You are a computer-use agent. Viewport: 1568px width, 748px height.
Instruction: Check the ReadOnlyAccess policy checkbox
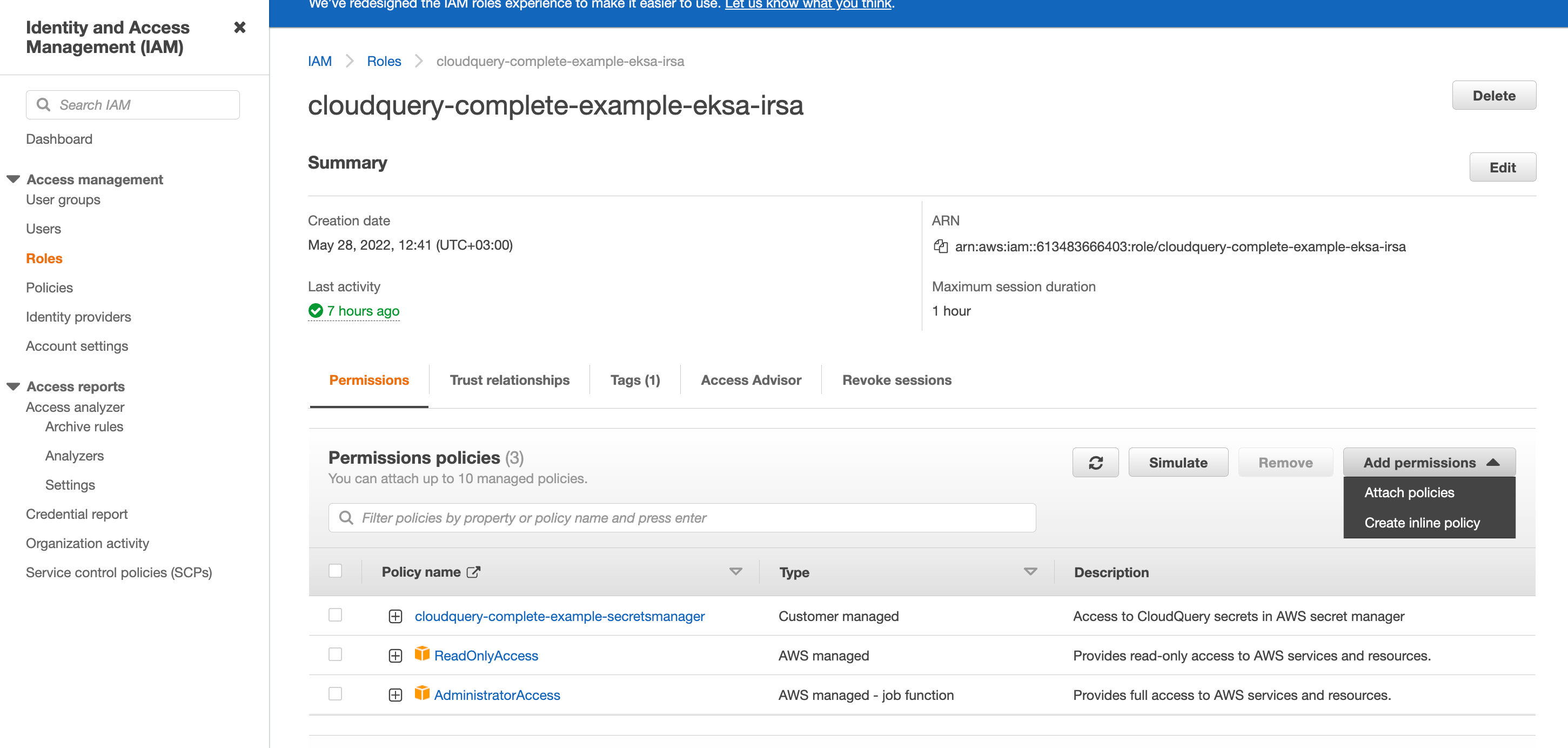[335, 654]
